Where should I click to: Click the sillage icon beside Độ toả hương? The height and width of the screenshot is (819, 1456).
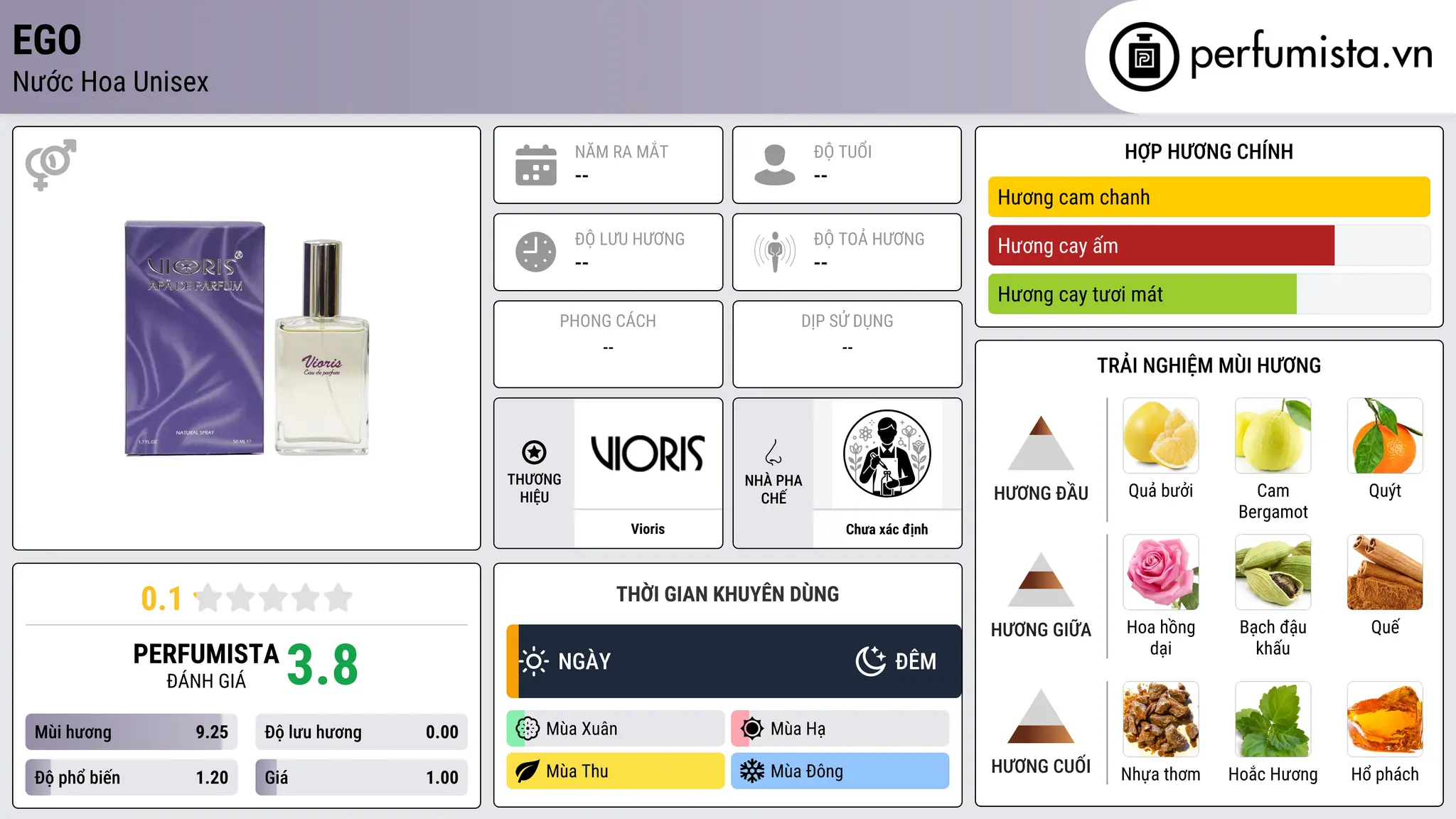775,252
